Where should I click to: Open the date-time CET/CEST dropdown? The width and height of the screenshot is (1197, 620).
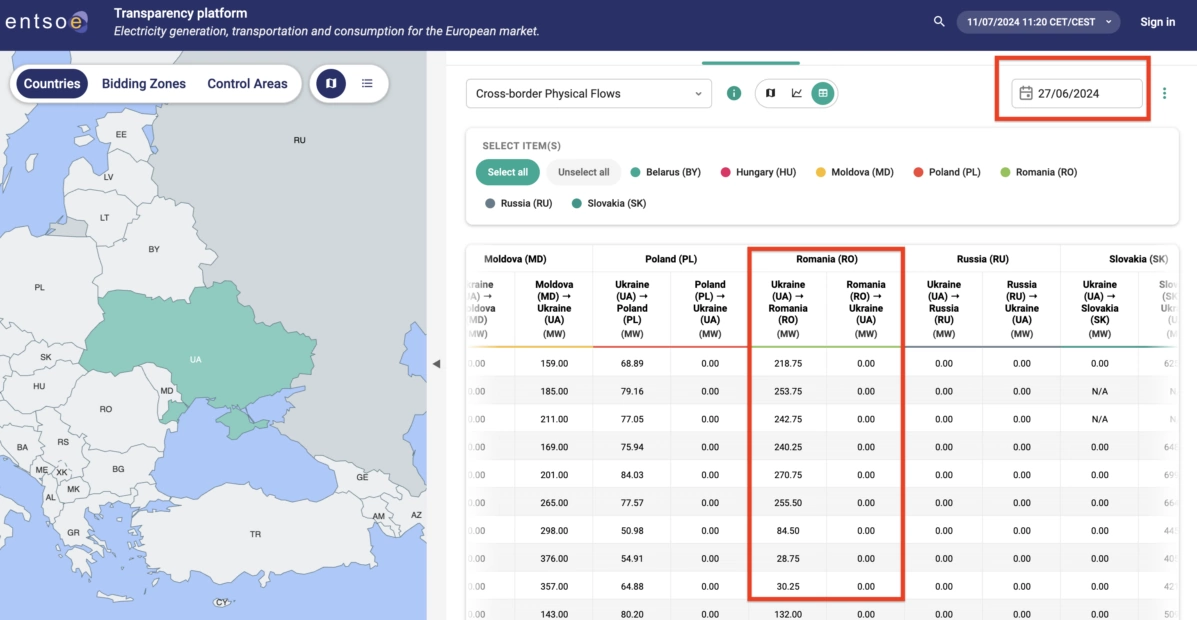coord(1038,21)
